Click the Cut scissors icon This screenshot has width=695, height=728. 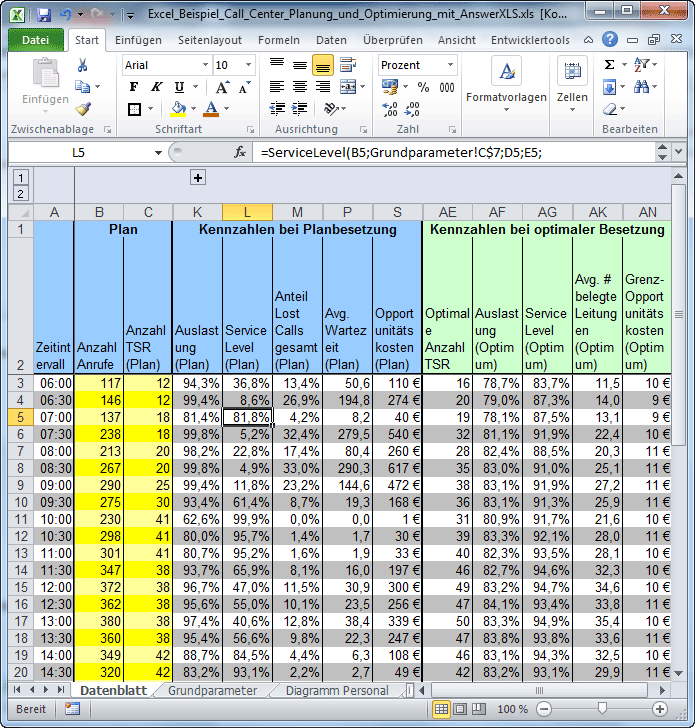coord(83,65)
